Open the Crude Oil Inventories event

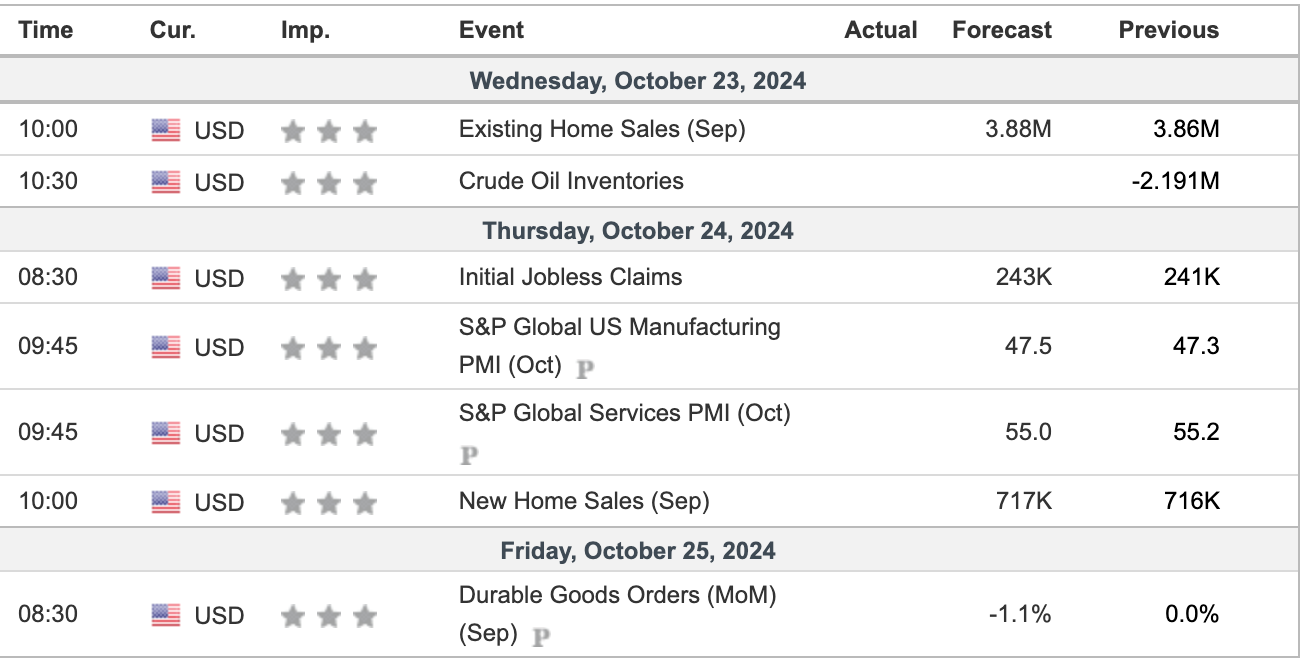pos(571,181)
